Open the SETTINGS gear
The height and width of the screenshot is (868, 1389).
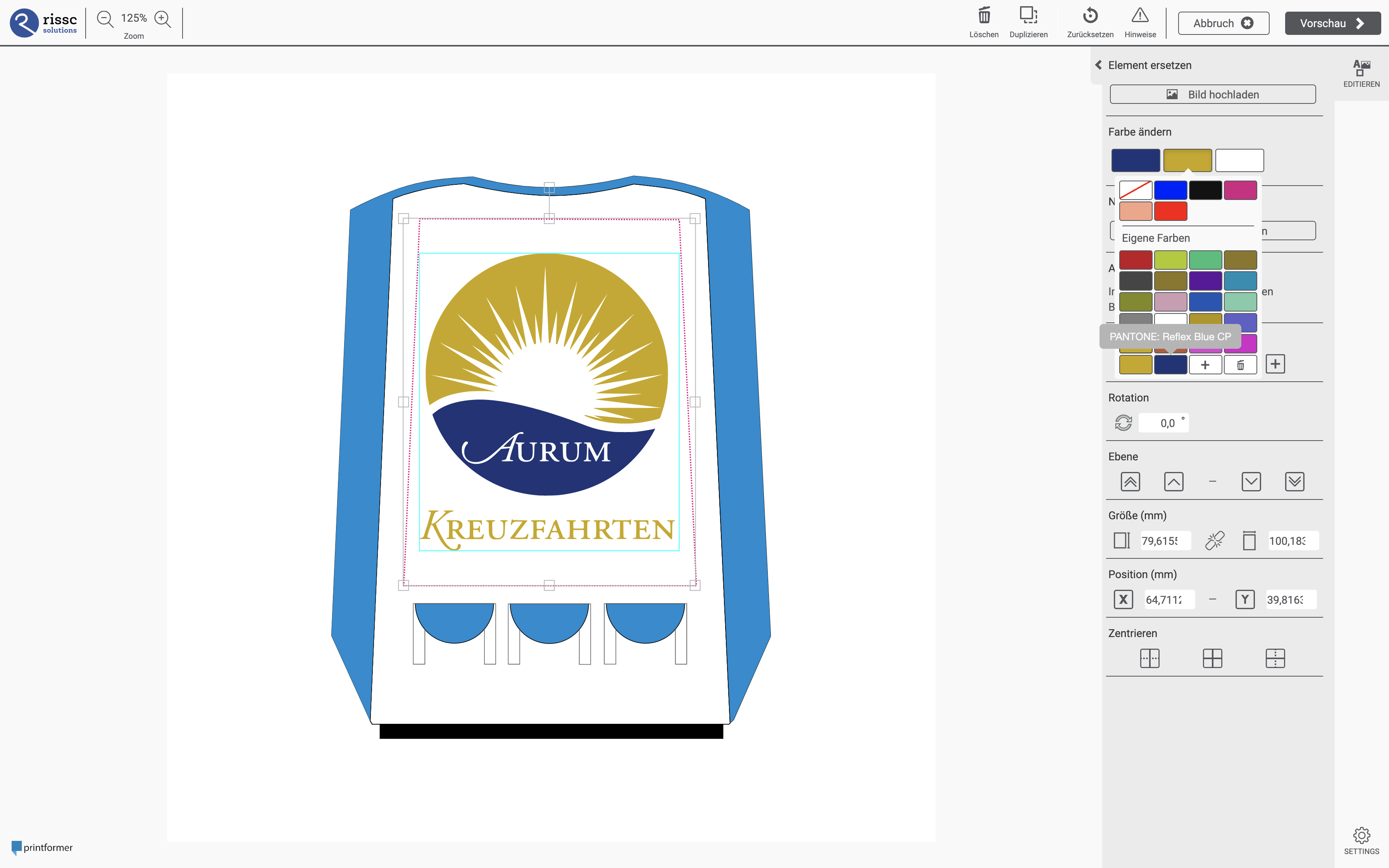point(1361,841)
